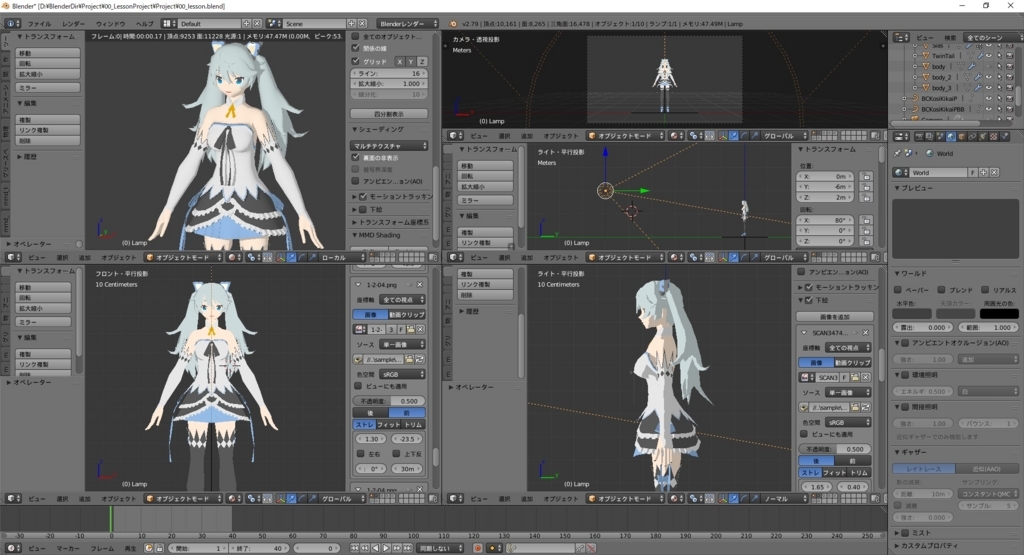
Task: Click the 終了 end frame field
Action: tap(260, 548)
